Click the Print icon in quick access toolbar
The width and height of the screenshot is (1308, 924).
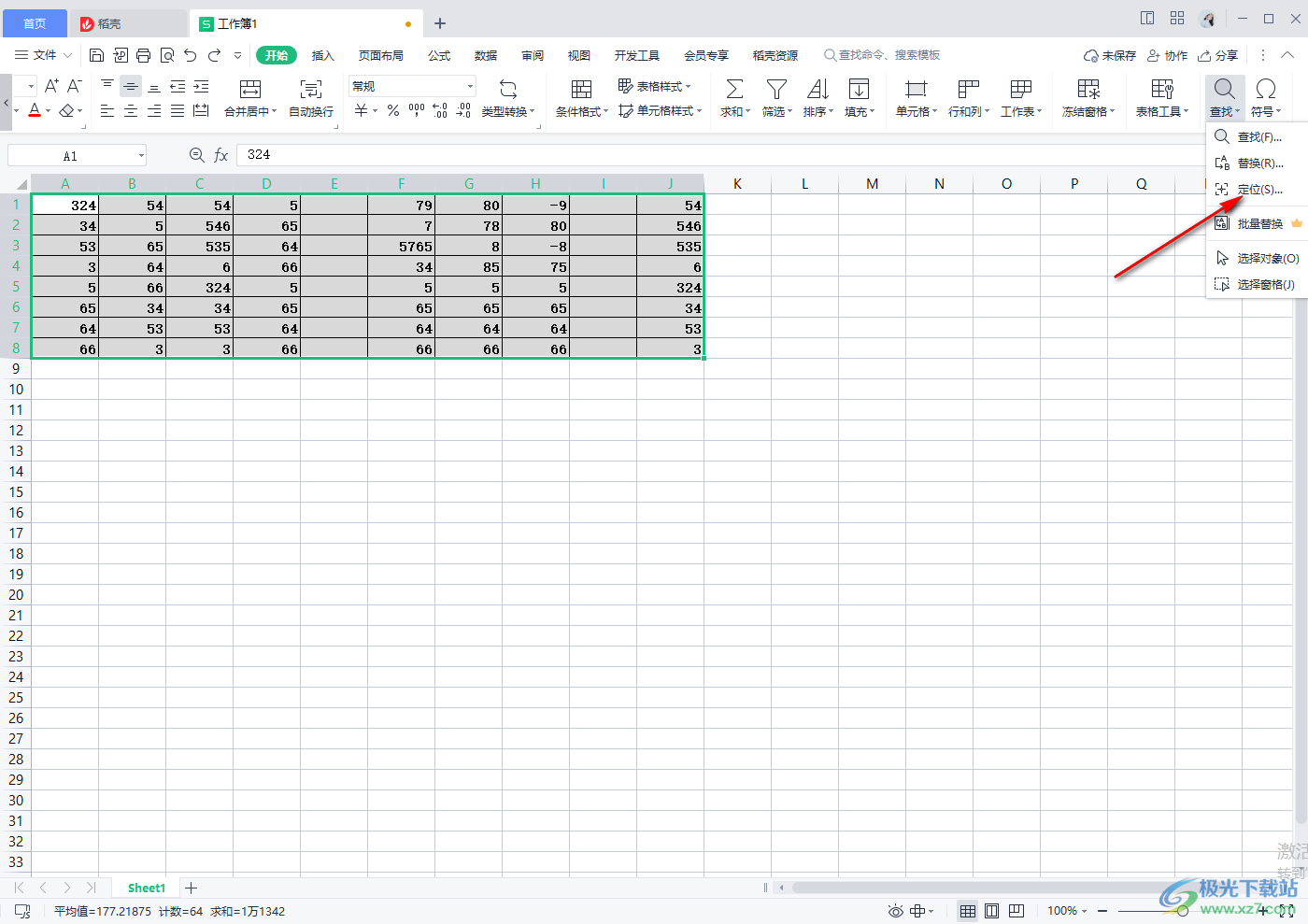143,55
